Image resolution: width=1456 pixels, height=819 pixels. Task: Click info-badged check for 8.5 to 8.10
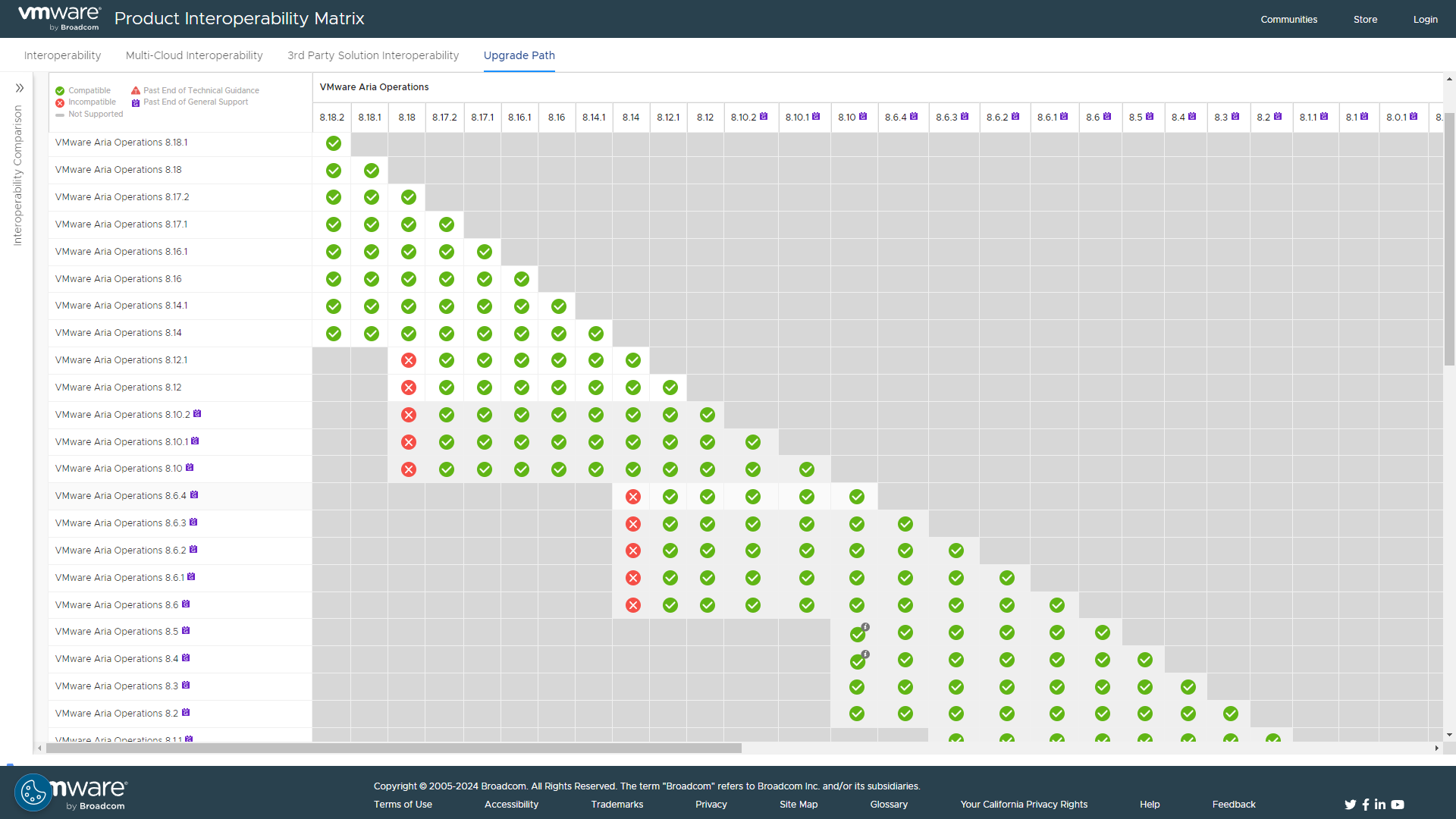pyautogui.click(x=858, y=634)
